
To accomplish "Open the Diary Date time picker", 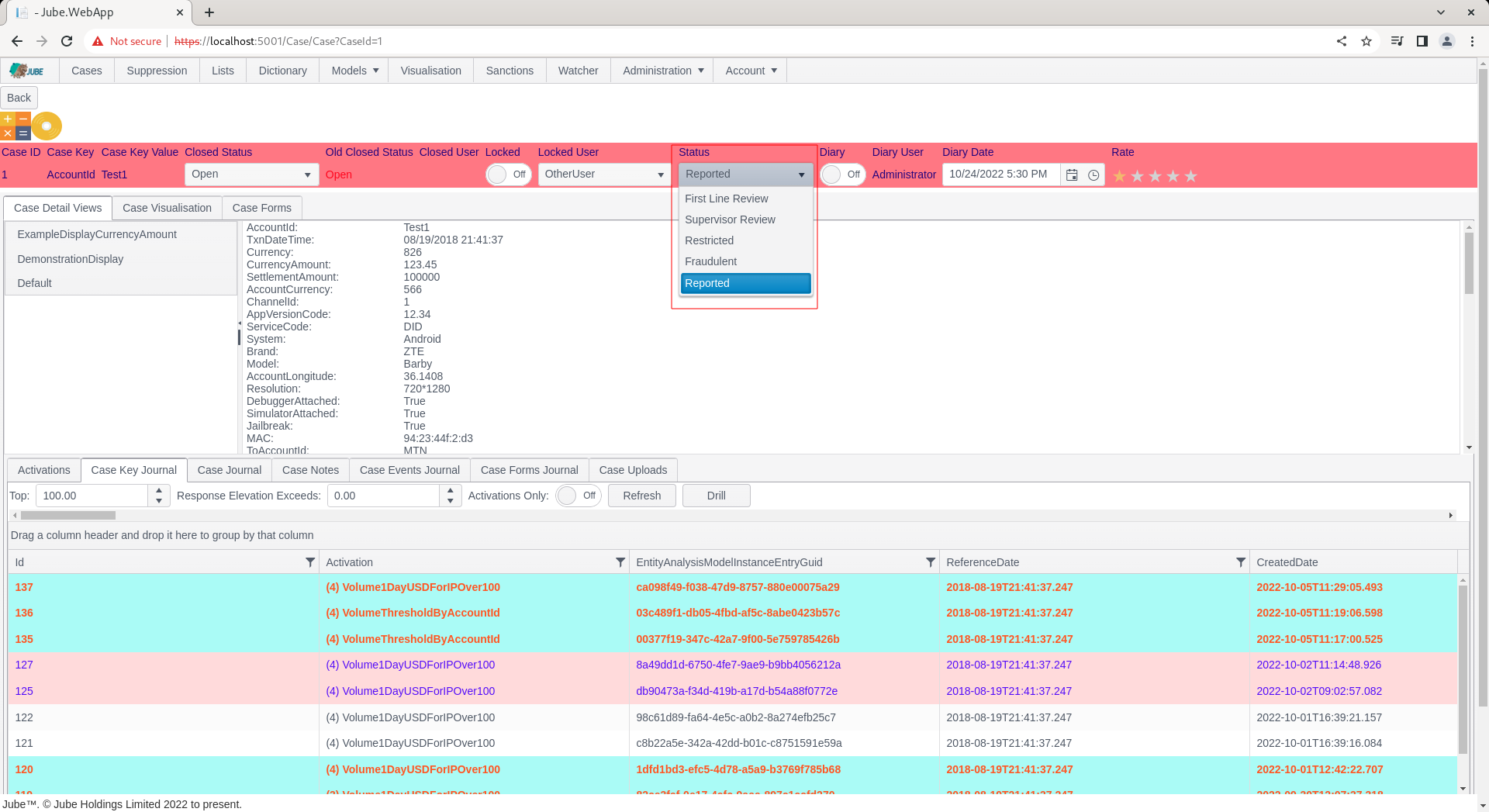I will pyautogui.click(x=1093, y=175).
